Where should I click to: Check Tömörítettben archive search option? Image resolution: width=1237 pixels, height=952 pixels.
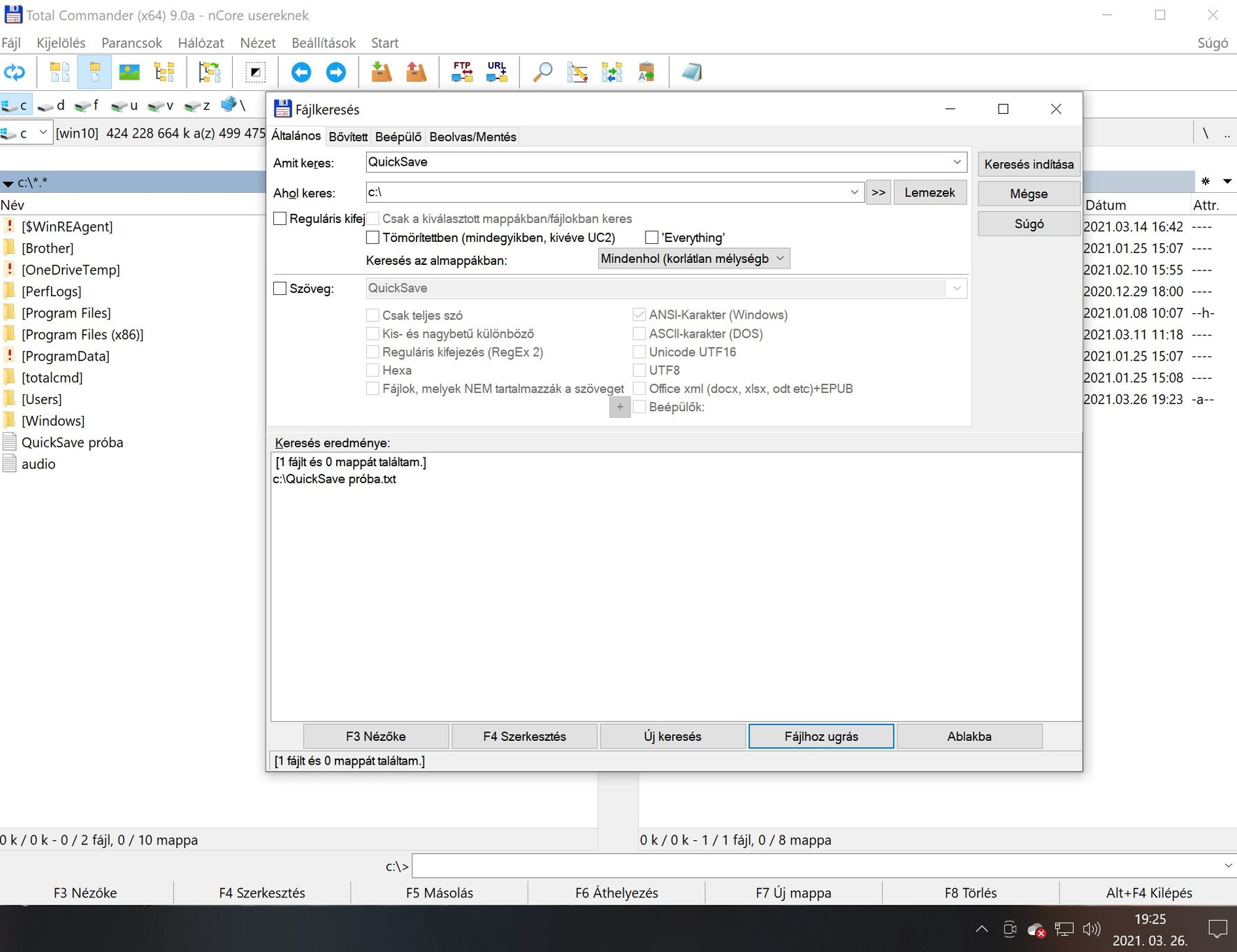373,238
